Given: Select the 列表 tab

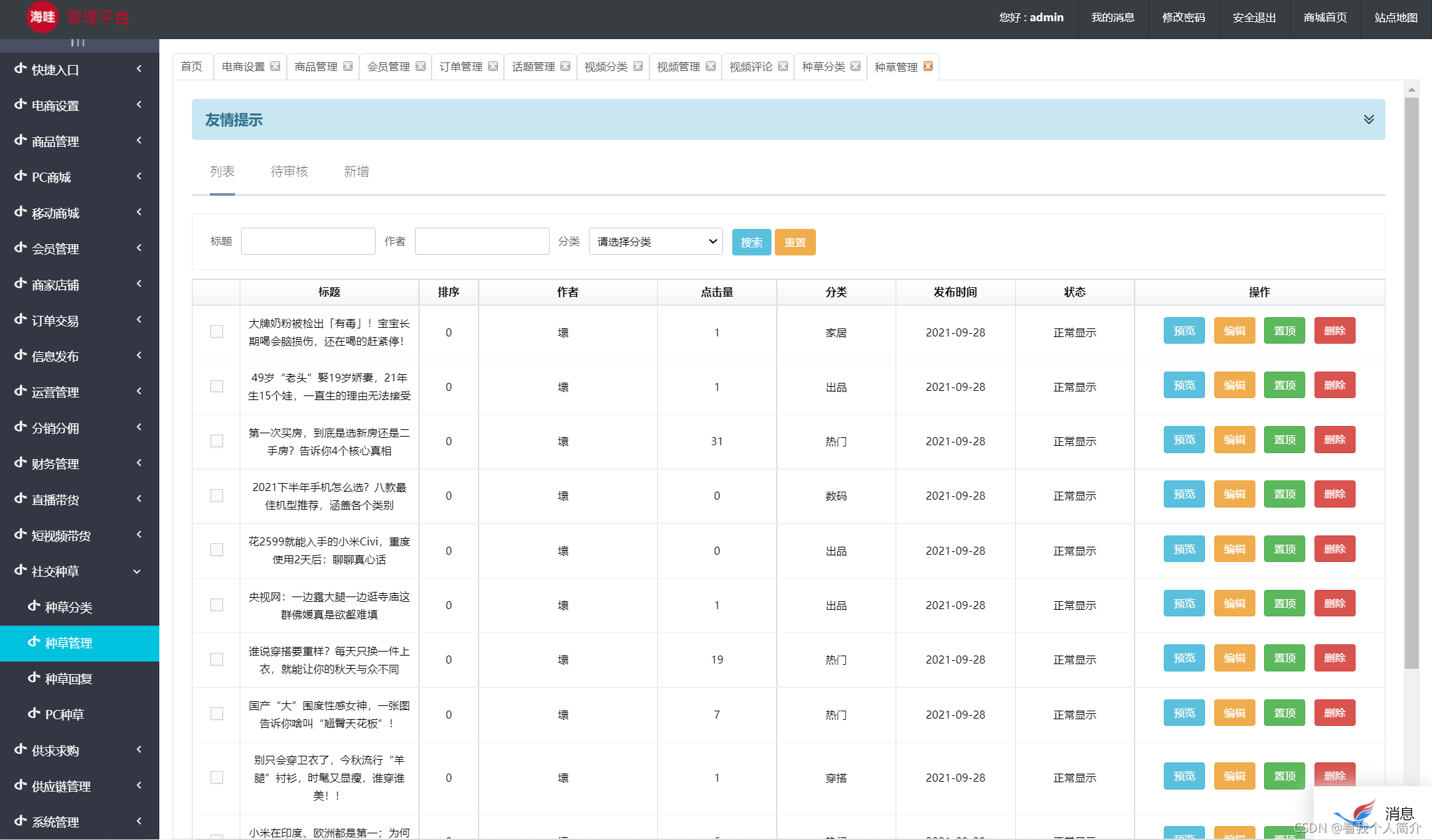Looking at the screenshot, I should pos(222,172).
